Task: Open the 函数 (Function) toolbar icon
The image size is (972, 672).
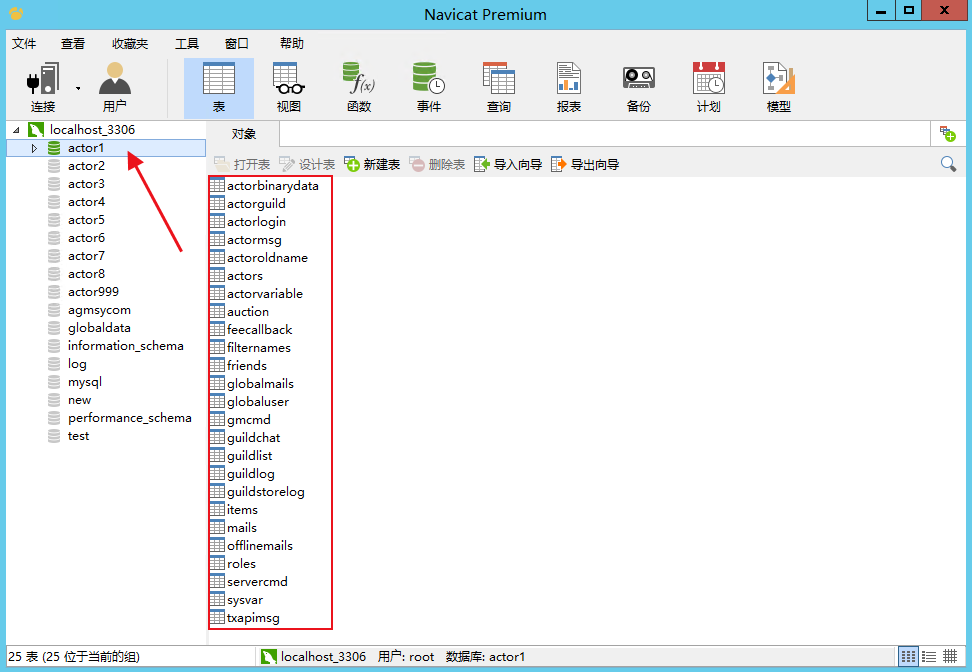Action: (358, 87)
